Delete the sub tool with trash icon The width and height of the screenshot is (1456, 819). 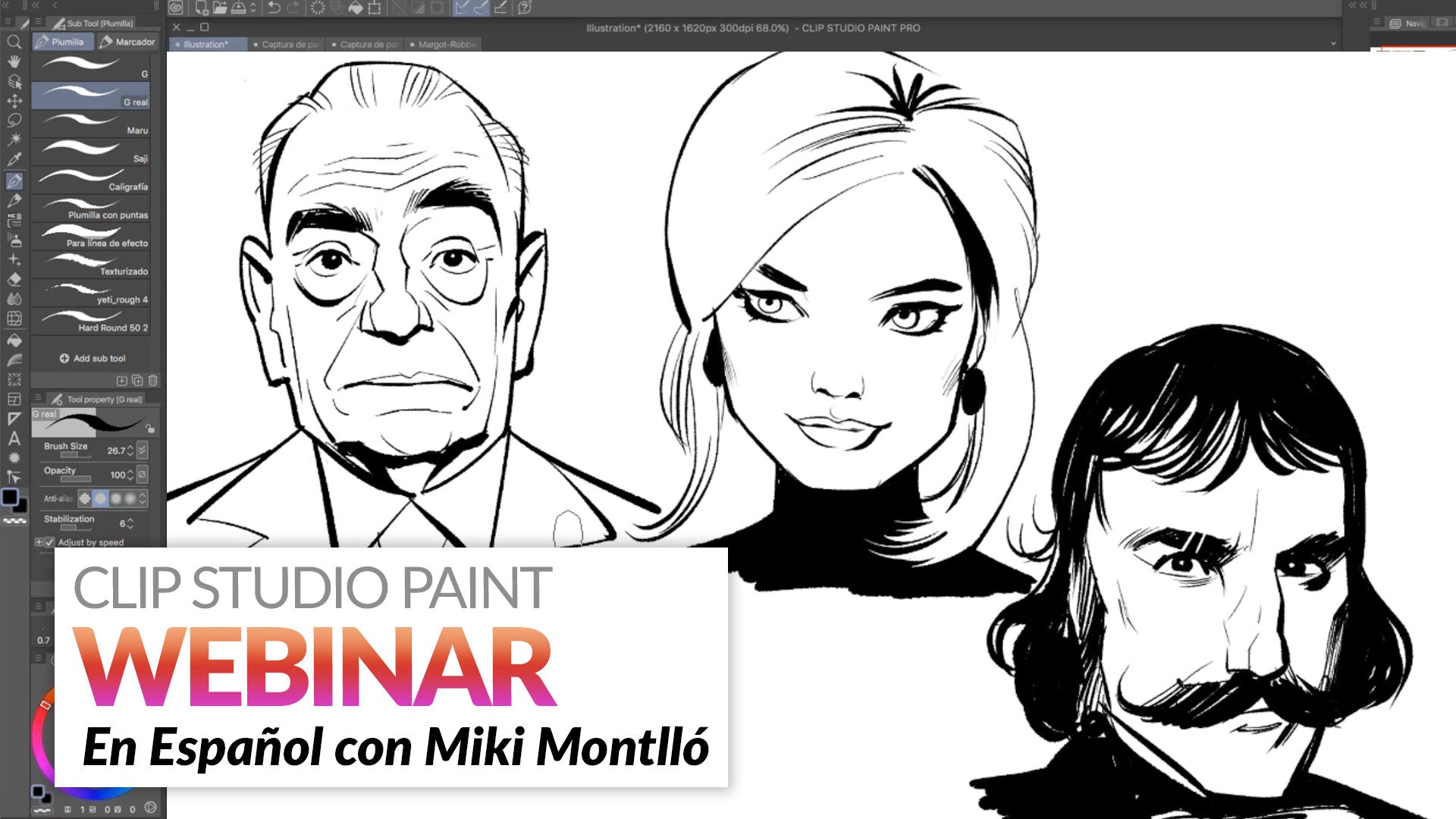(153, 380)
